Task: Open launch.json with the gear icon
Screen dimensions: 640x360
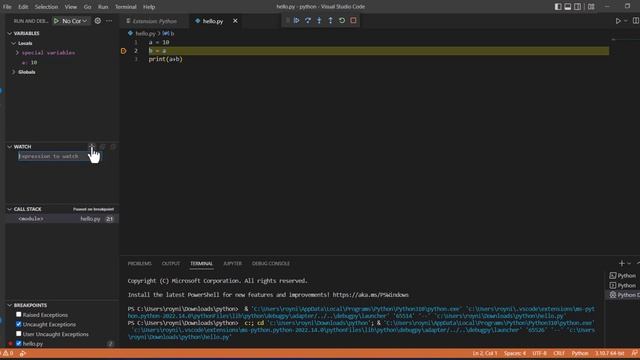Action: pyautogui.click(x=98, y=21)
